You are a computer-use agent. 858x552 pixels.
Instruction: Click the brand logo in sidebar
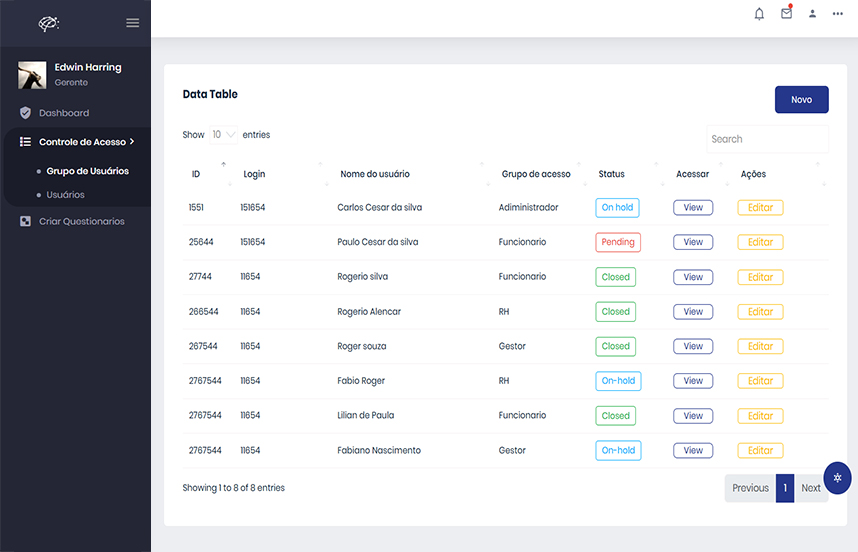pyautogui.click(x=48, y=23)
